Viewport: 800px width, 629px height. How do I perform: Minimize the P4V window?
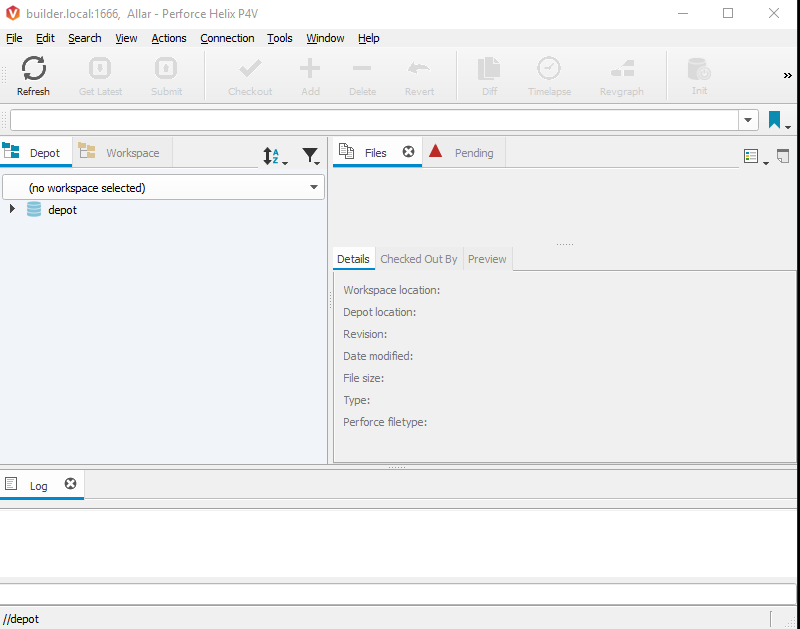(x=683, y=13)
